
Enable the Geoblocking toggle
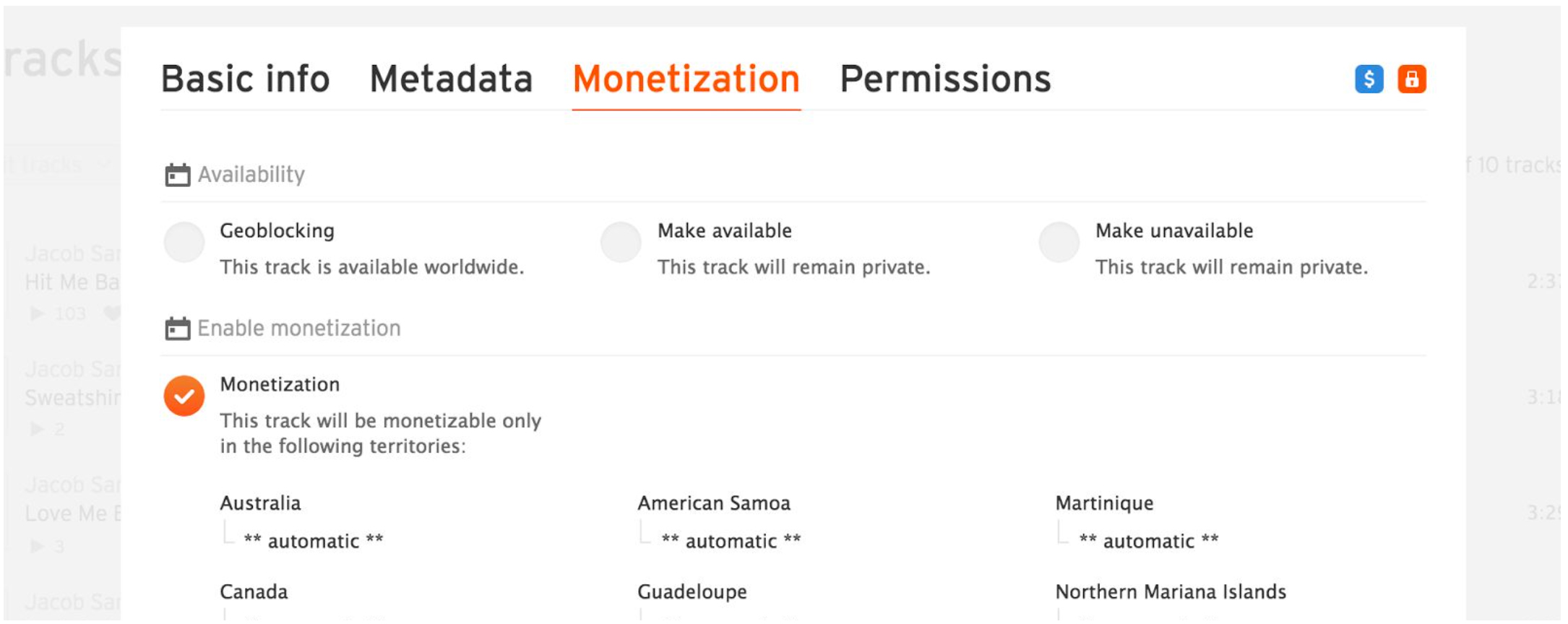pyautogui.click(x=184, y=242)
